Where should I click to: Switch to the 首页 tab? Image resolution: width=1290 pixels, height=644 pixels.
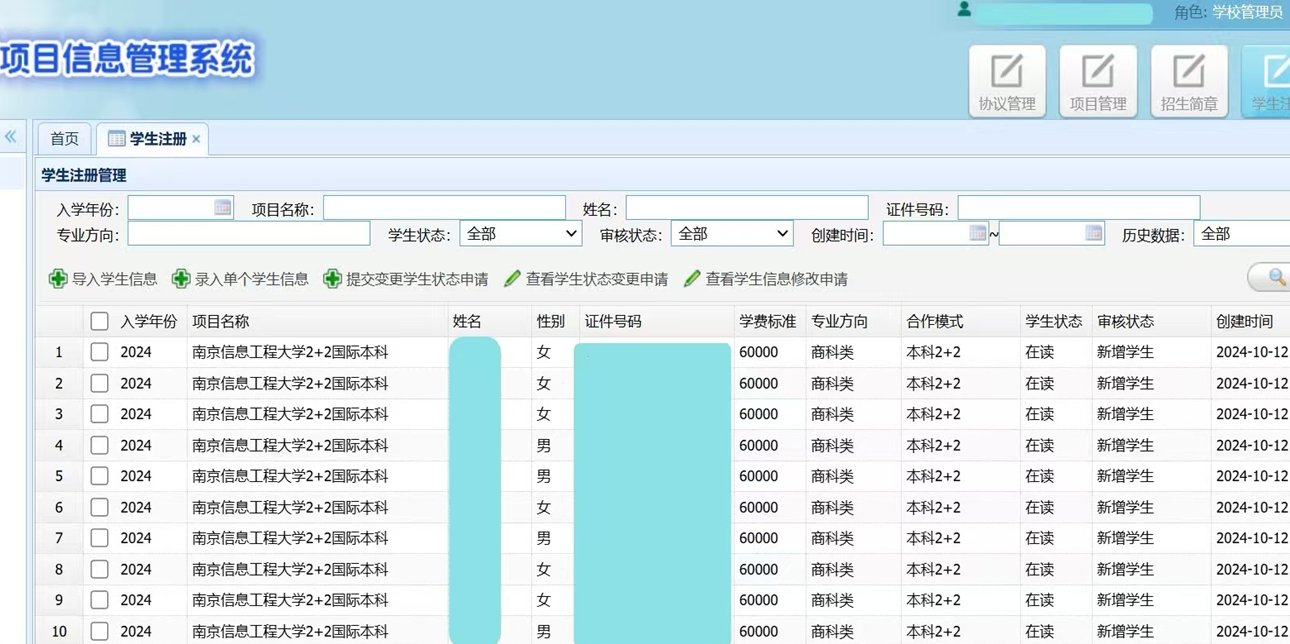click(64, 139)
